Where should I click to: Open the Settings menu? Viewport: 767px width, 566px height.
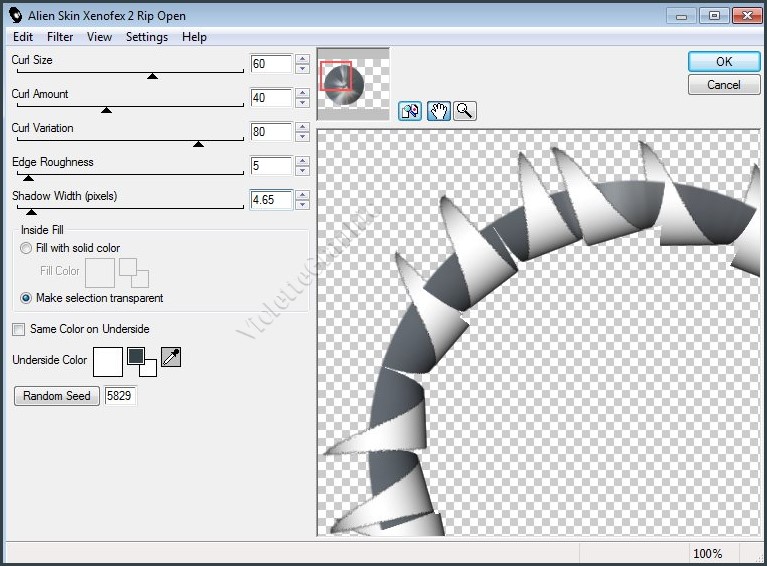point(146,37)
